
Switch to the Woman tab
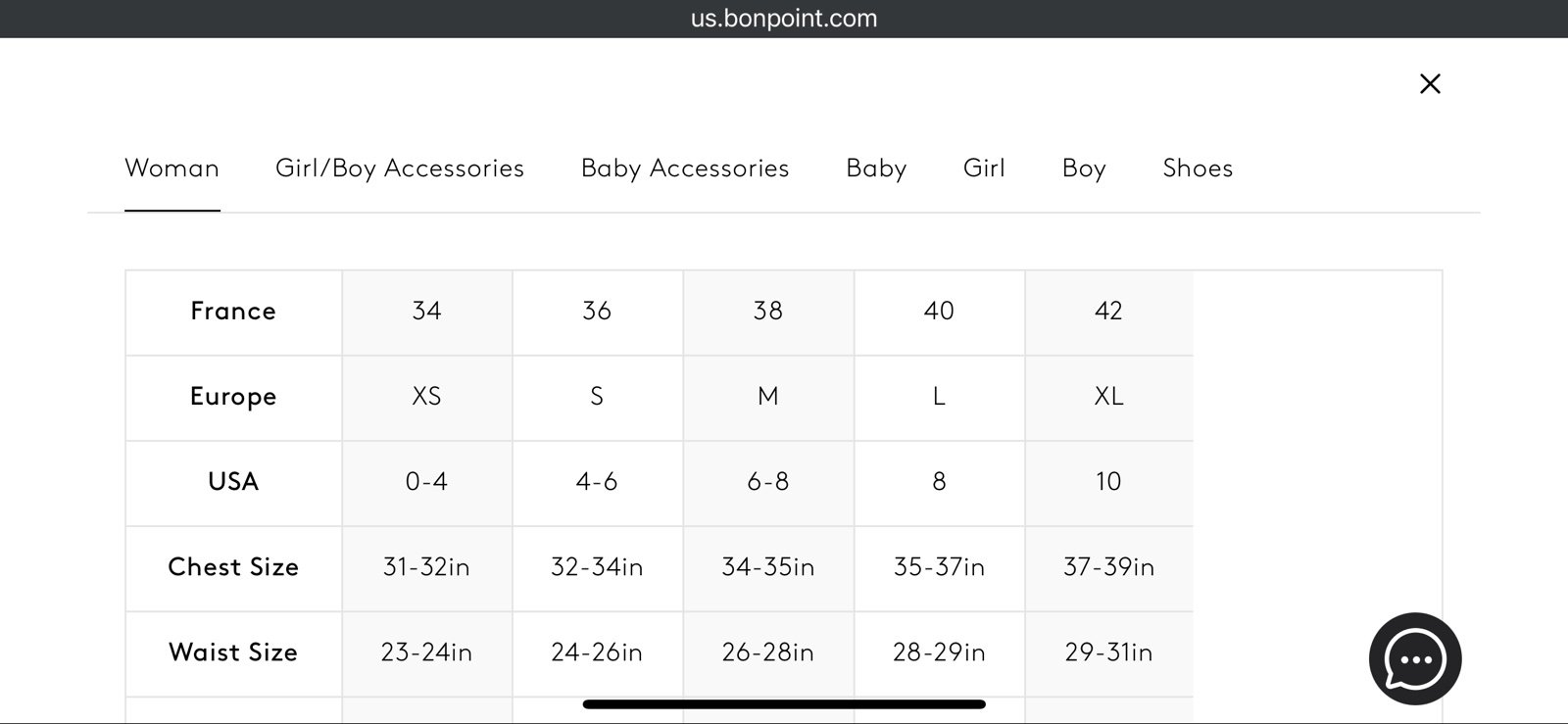pyautogui.click(x=171, y=169)
